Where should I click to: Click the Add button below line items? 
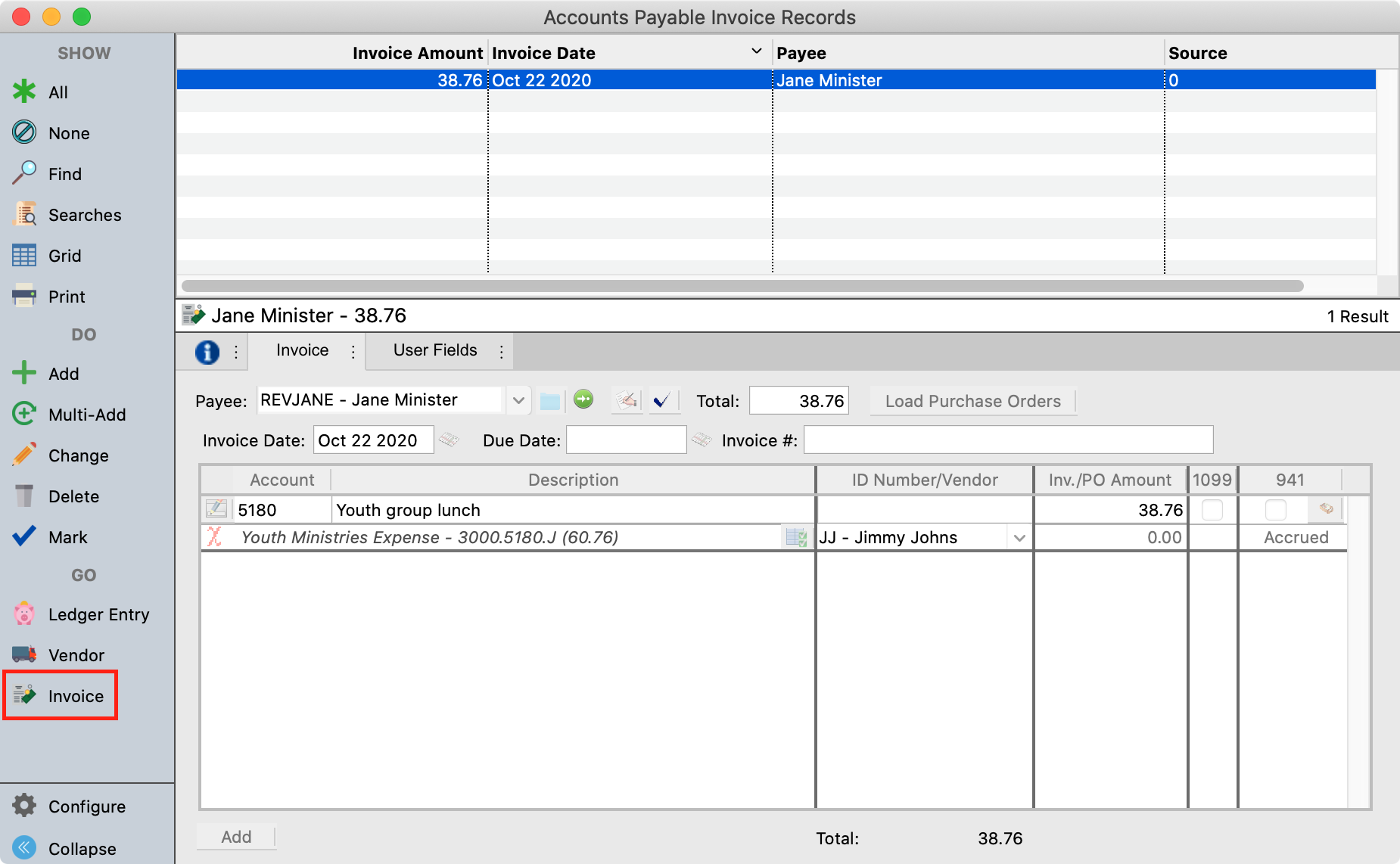pyautogui.click(x=236, y=837)
